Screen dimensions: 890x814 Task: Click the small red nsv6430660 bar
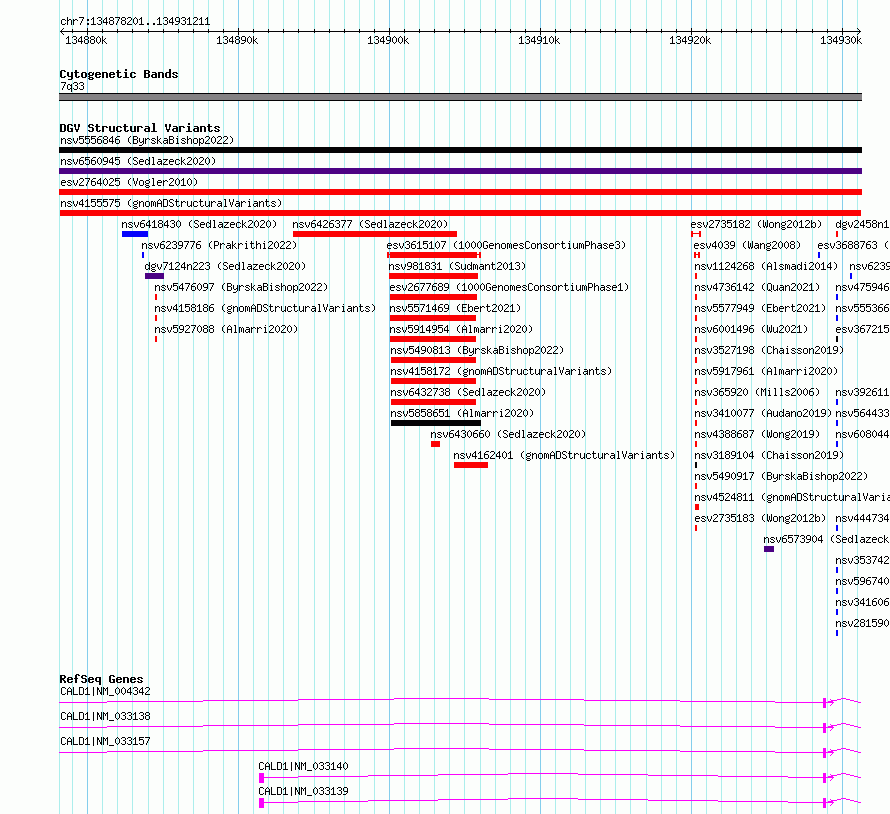coord(435,444)
